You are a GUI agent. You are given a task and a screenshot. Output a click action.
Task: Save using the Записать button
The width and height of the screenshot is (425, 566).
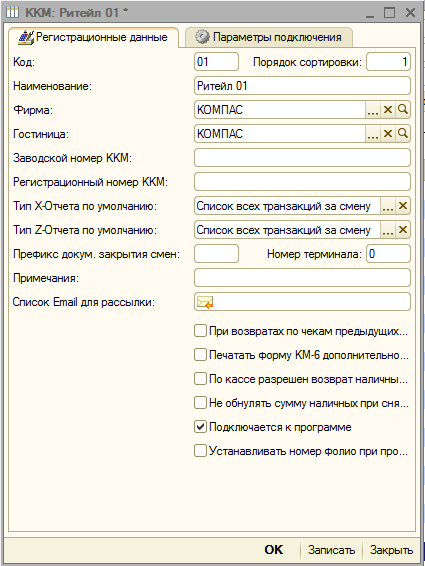point(331,550)
